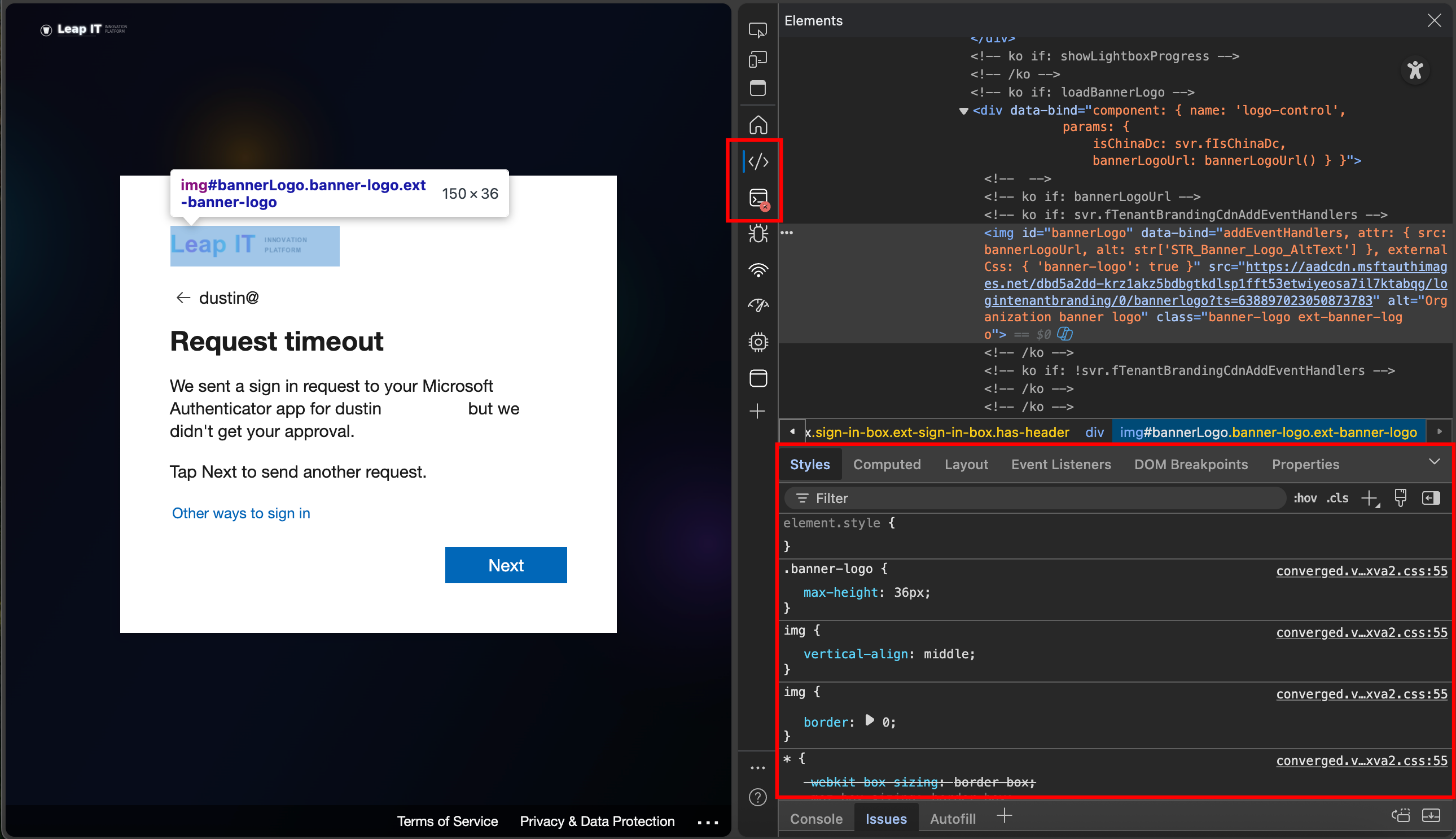Open the Console tool in activity bar
This screenshot has height=839, width=1456.
758,199
